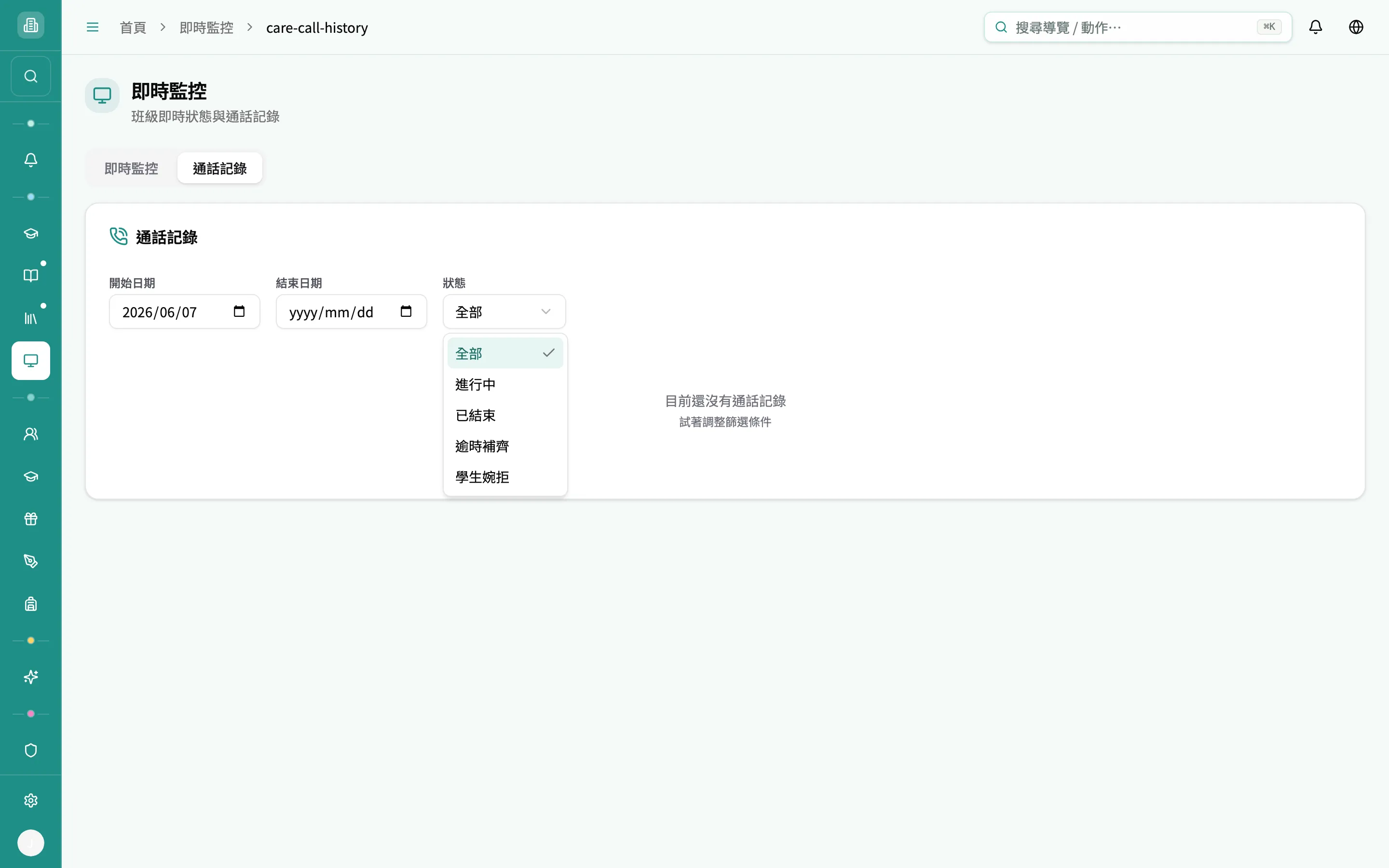This screenshot has height=868, width=1389.
Task: Click the 通話記錄 card heading
Action: click(166, 237)
